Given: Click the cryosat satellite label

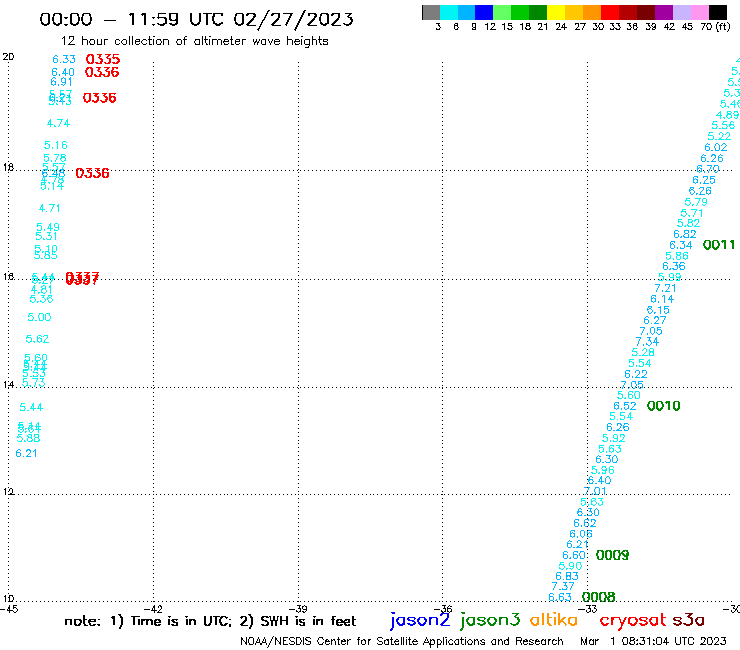Looking at the screenshot, I should 633,620.
